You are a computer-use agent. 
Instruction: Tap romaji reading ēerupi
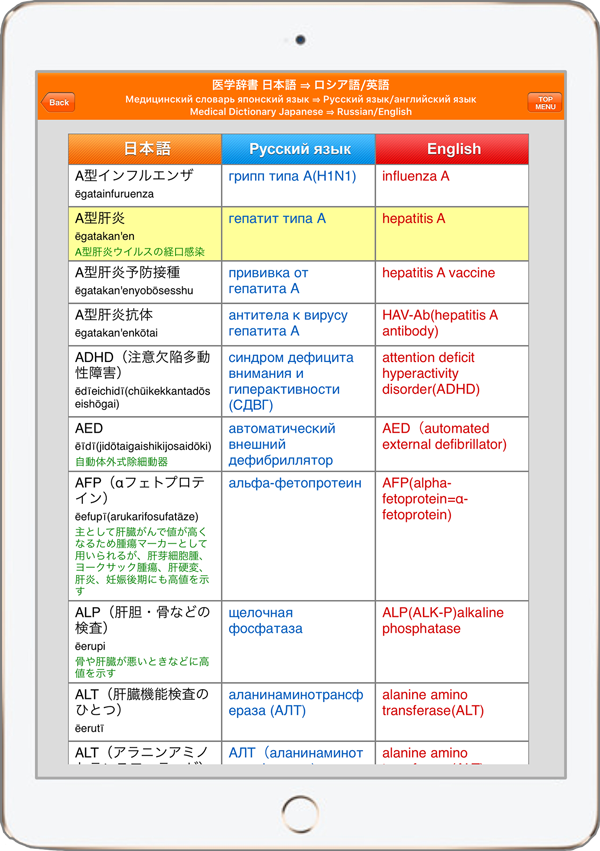[90, 646]
